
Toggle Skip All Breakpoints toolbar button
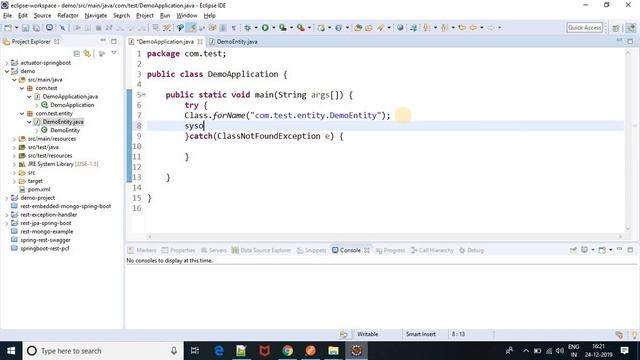click(62, 28)
